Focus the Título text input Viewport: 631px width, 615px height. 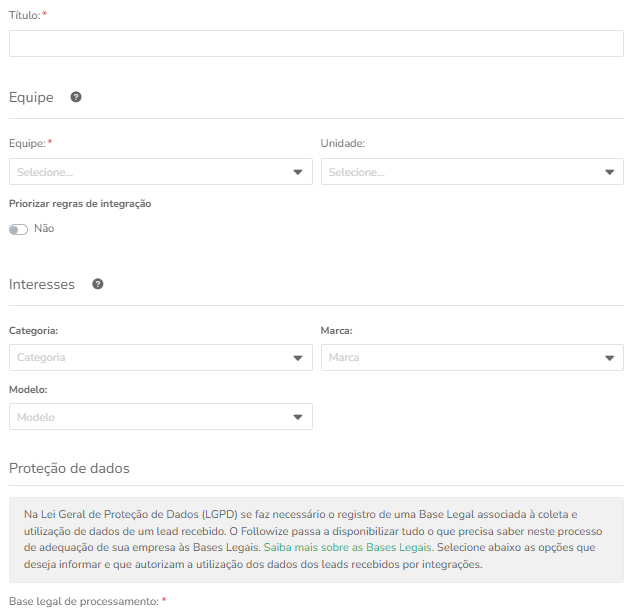[x=316, y=43]
